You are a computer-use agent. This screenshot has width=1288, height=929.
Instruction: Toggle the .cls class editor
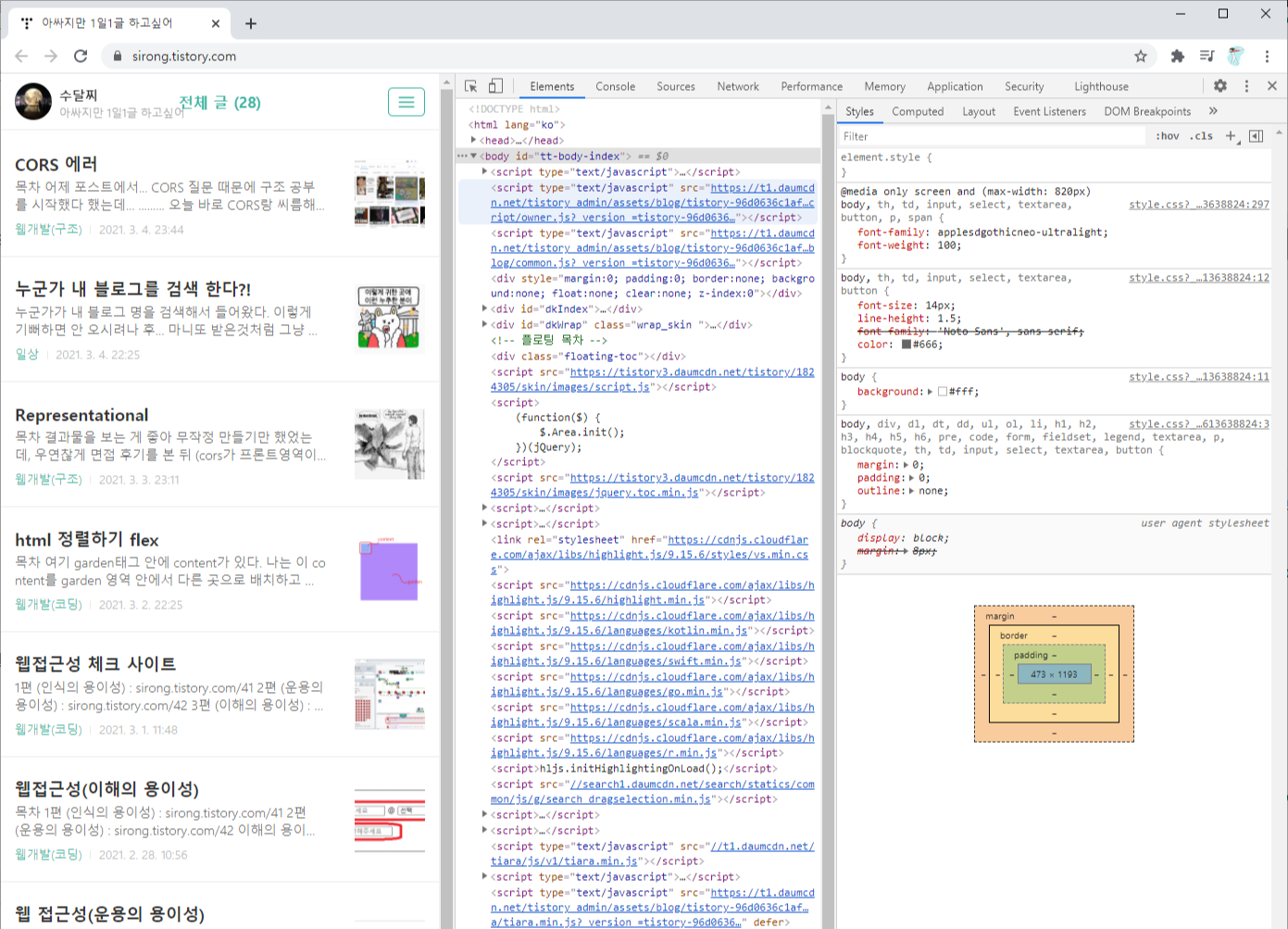coord(1202,136)
